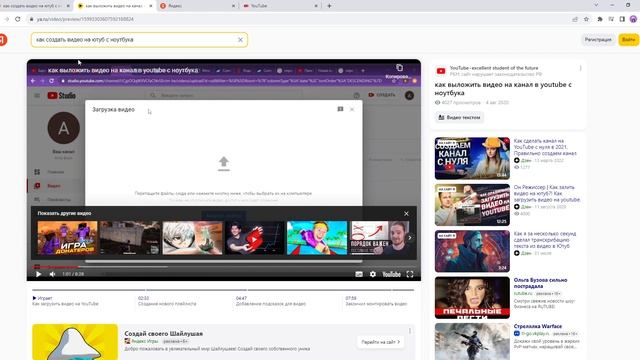This screenshot has height=360, width=640.
Task: Mute the video volume
Action: coord(52,274)
